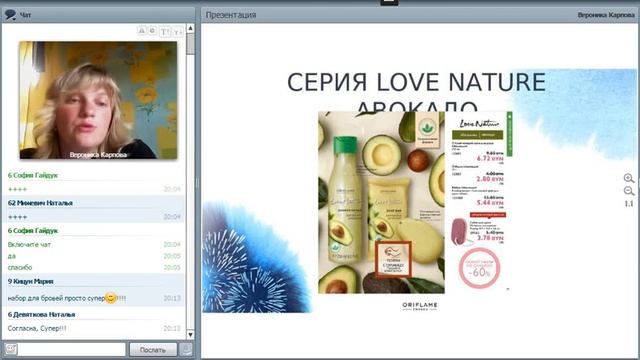Image resolution: width=640 pixels, height=360 pixels.
Task: Click the avocado product catalog image on slide
Action: pos(381,202)
